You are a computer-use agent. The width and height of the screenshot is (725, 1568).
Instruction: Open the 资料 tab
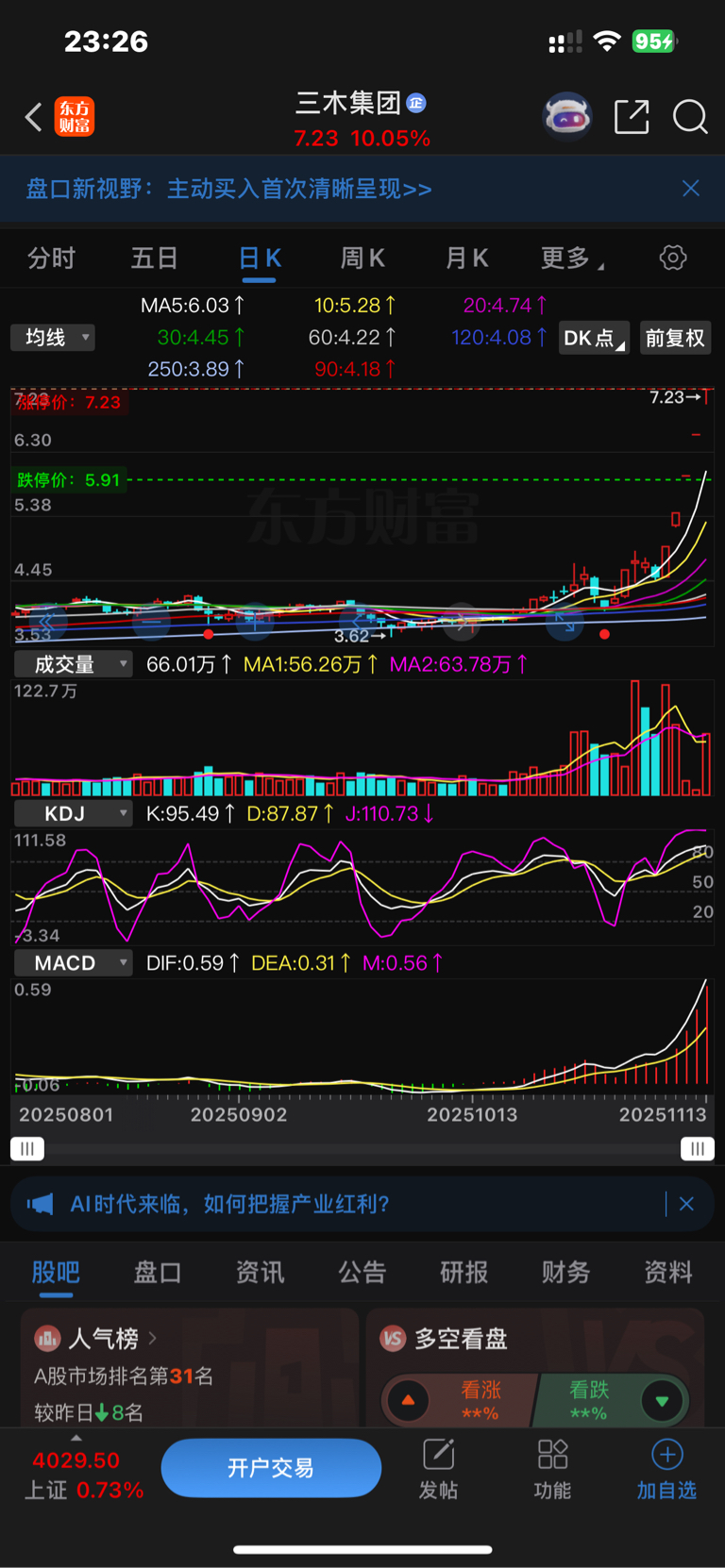coord(668,1273)
